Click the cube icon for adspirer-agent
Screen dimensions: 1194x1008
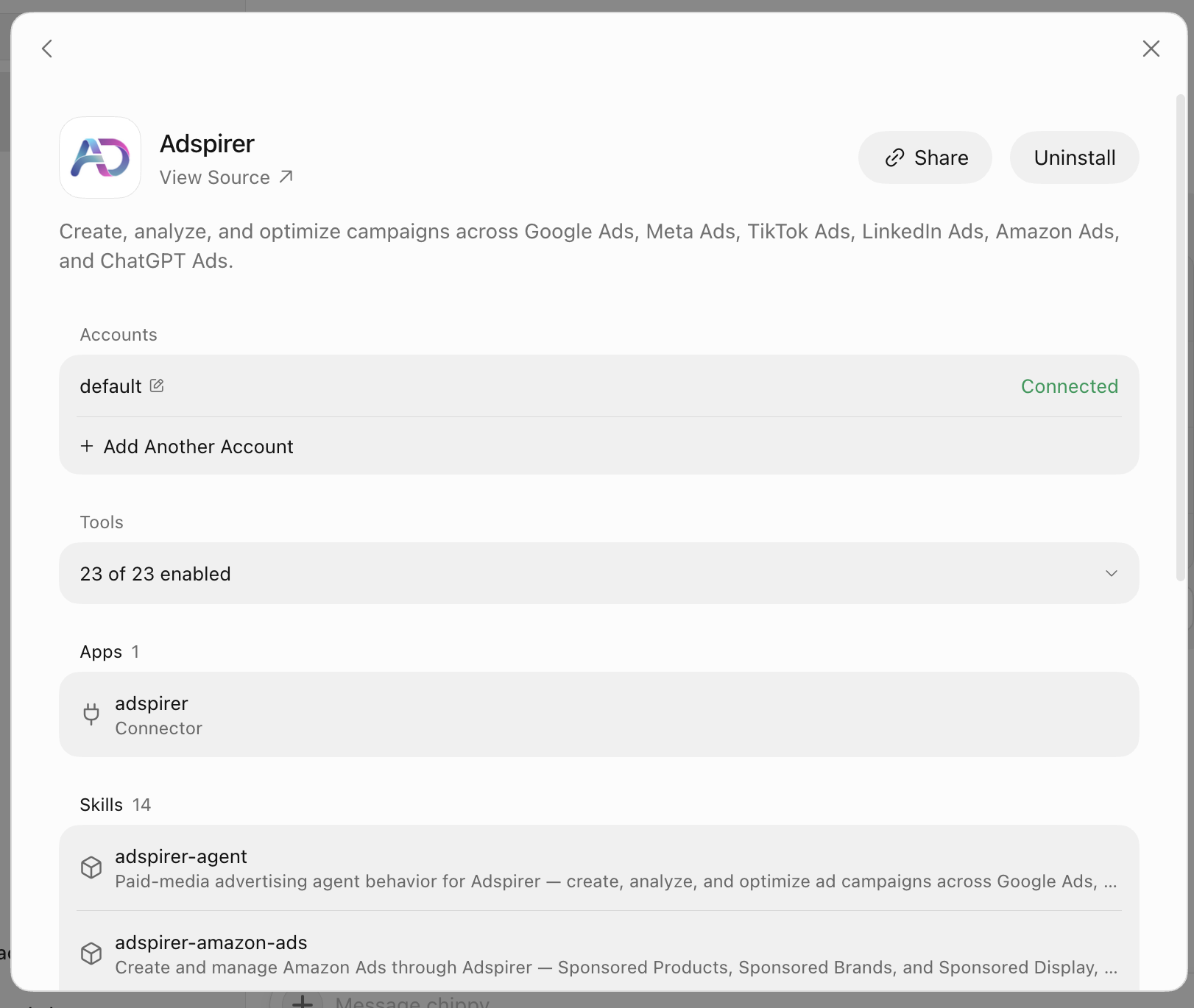[x=91, y=867]
